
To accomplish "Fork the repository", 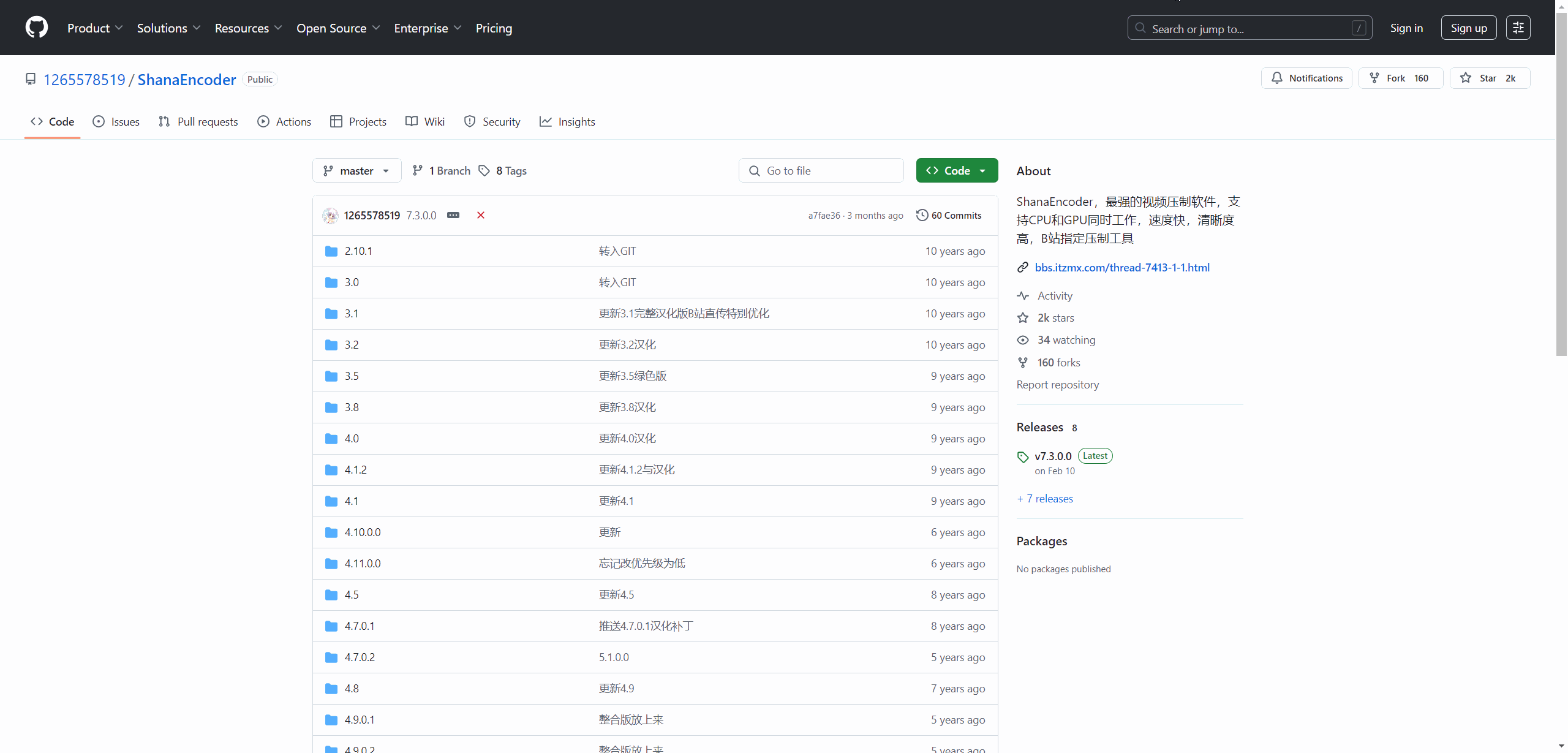I will tap(1400, 78).
